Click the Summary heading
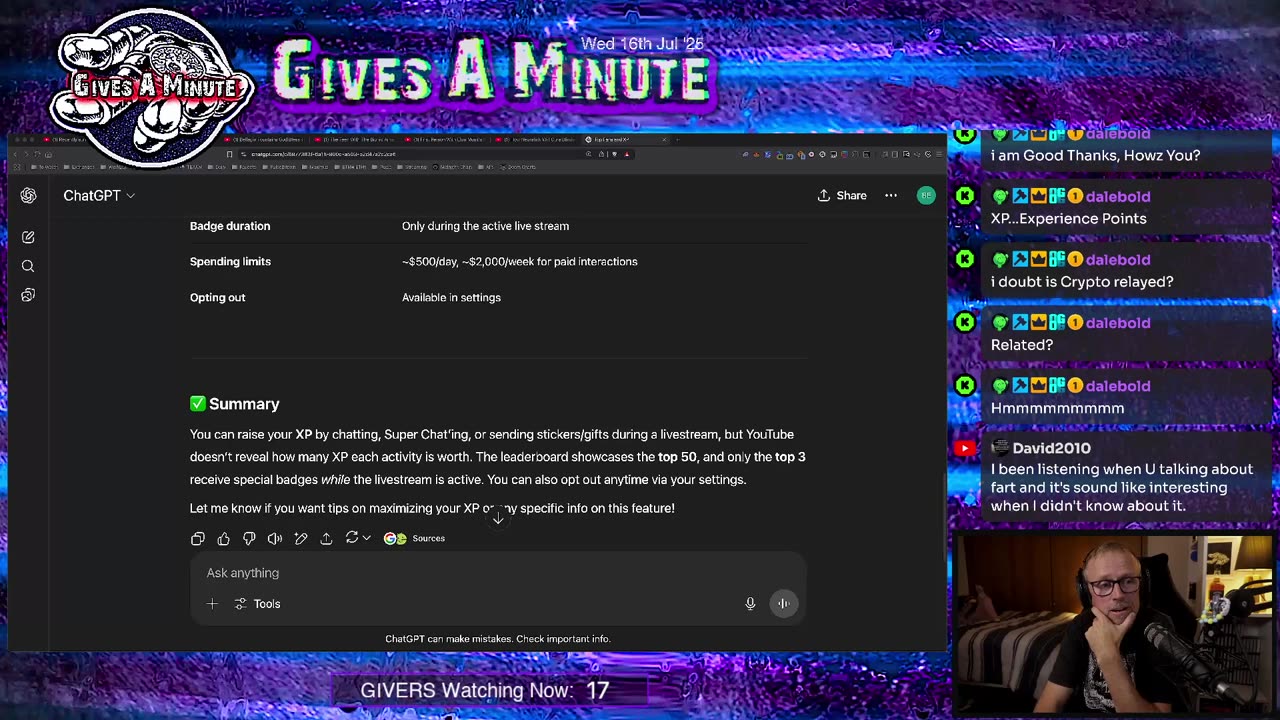 (x=235, y=404)
